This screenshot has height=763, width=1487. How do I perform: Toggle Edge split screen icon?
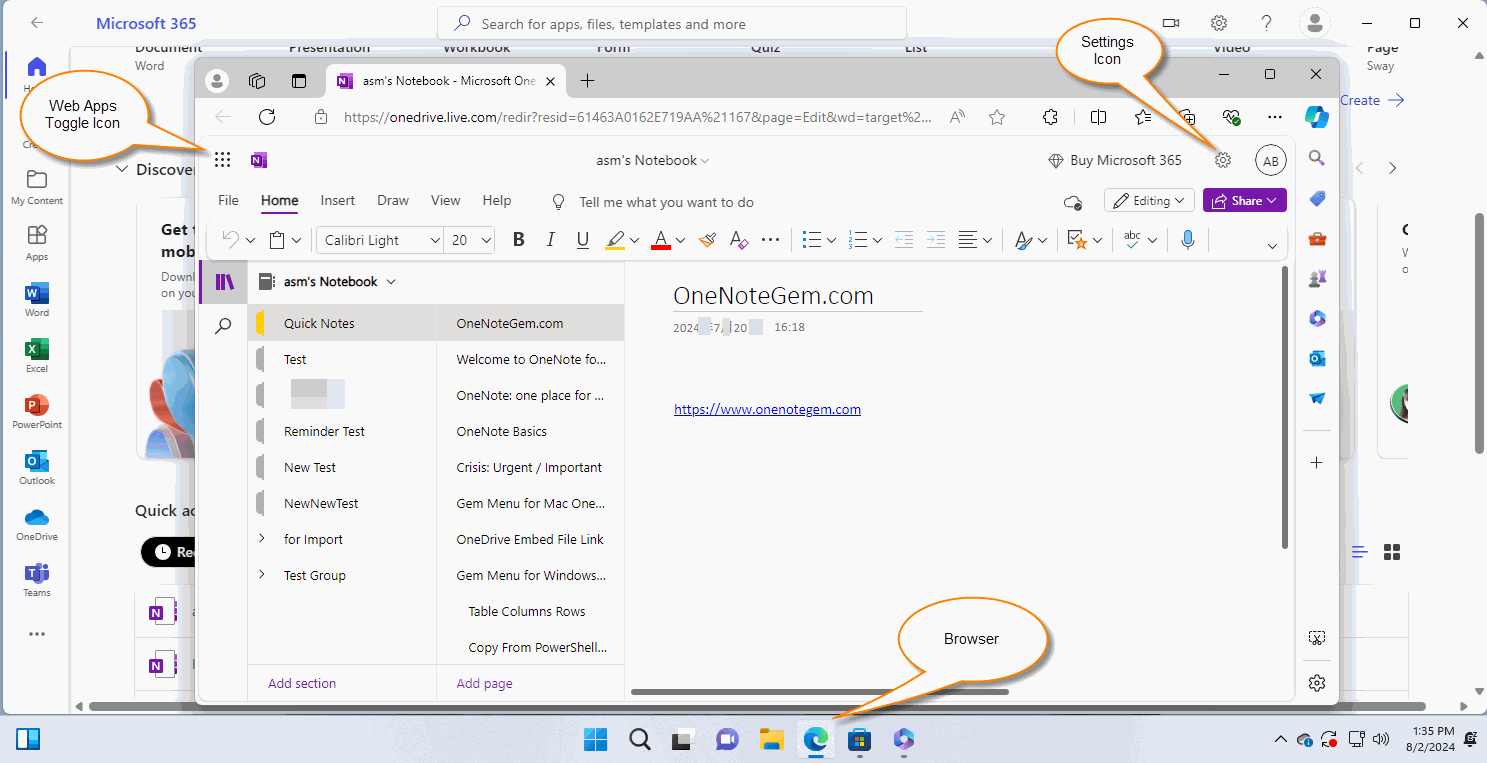[x=1098, y=117]
